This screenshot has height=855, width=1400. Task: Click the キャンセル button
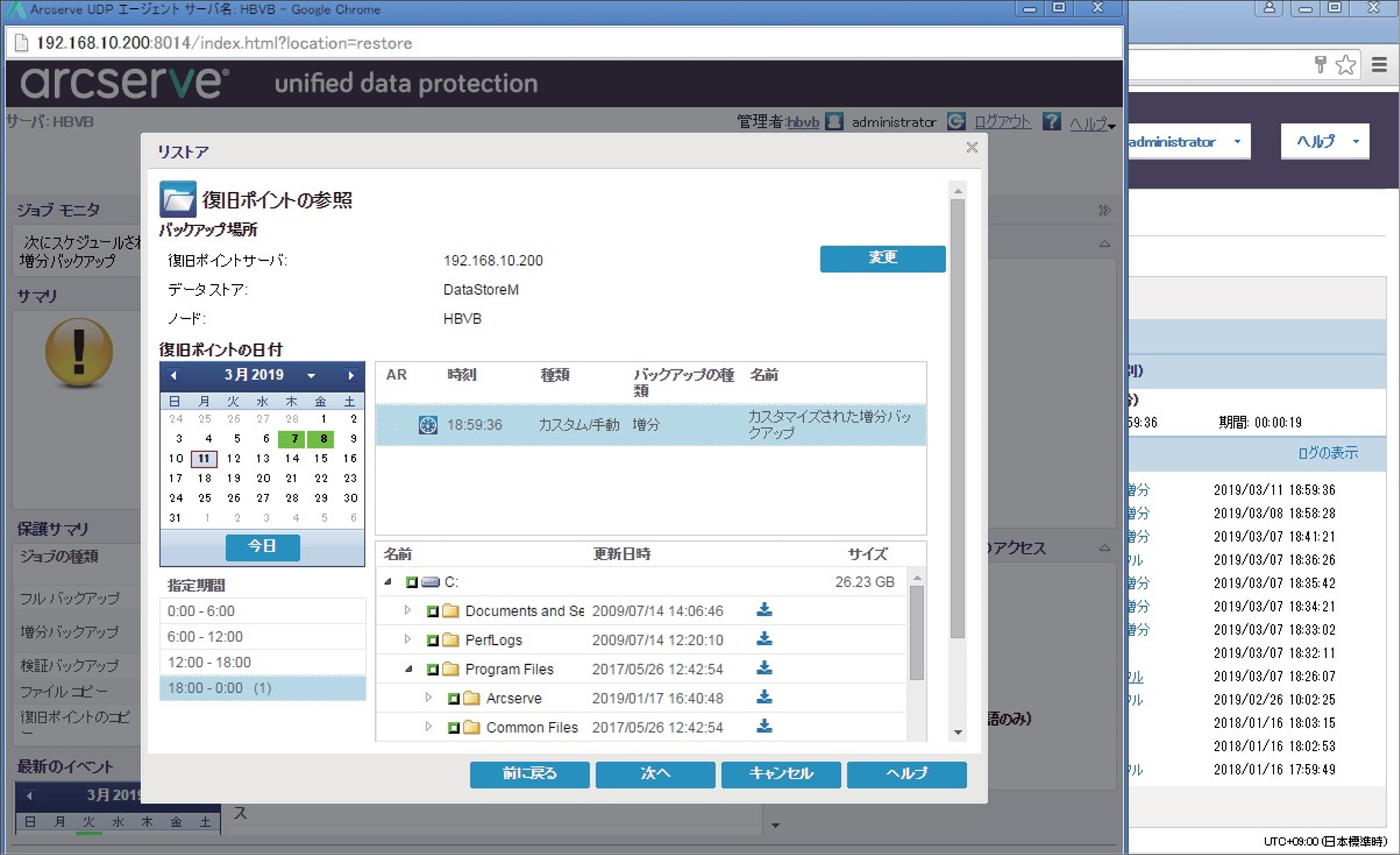pos(781,774)
